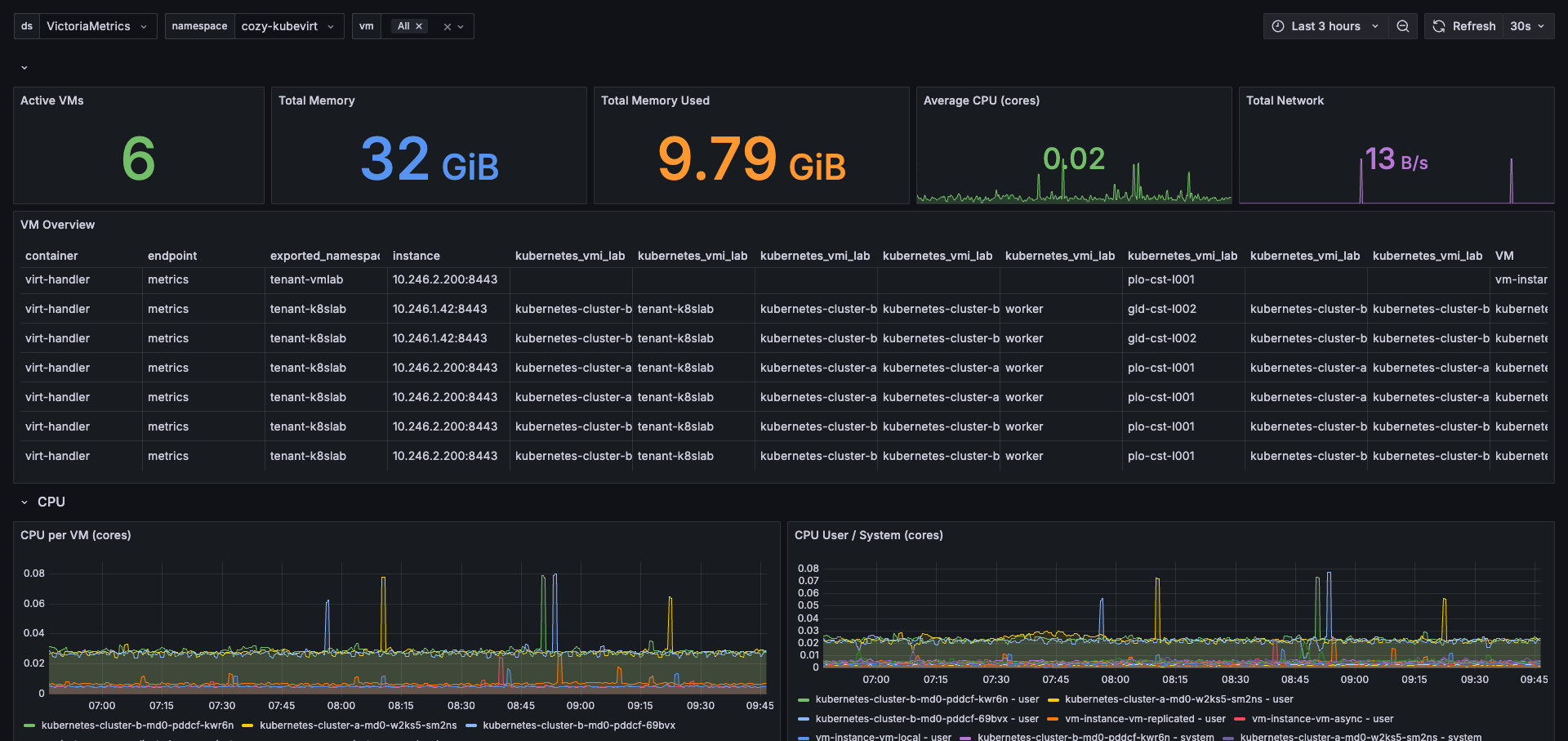Click the Refresh dashboard button

(1464, 26)
